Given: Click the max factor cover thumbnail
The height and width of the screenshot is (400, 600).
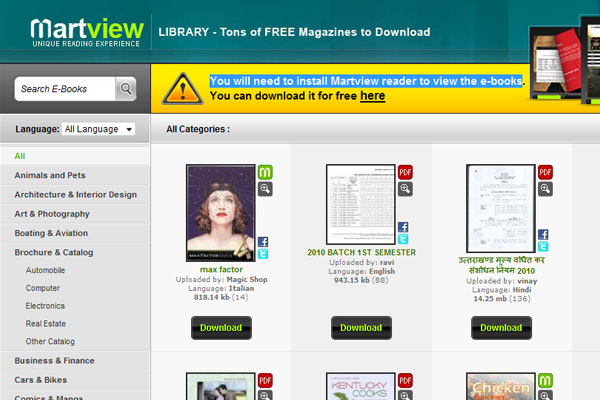Looking at the screenshot, I should pos(221,213).
